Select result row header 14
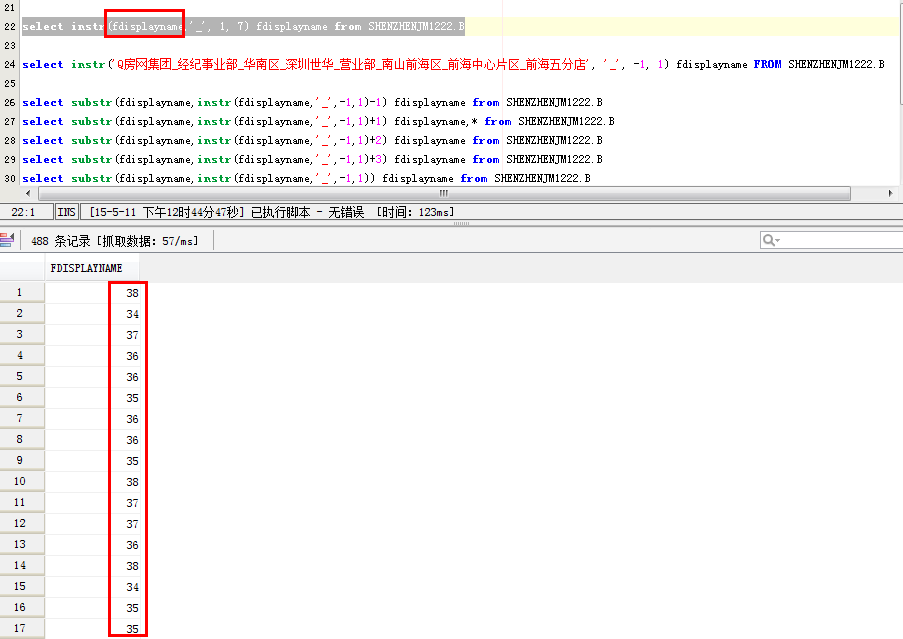Screen dimensions: 903x639 (x=22, y=565)
